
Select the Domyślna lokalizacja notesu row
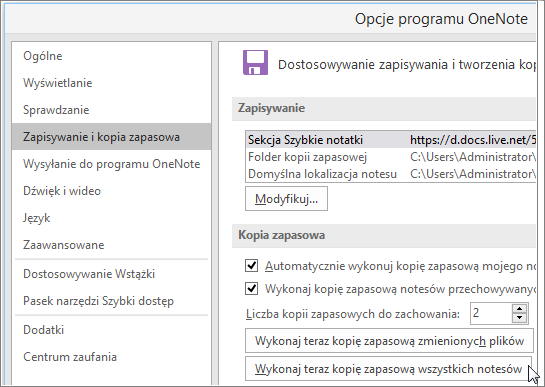click(x=391, y=174)
